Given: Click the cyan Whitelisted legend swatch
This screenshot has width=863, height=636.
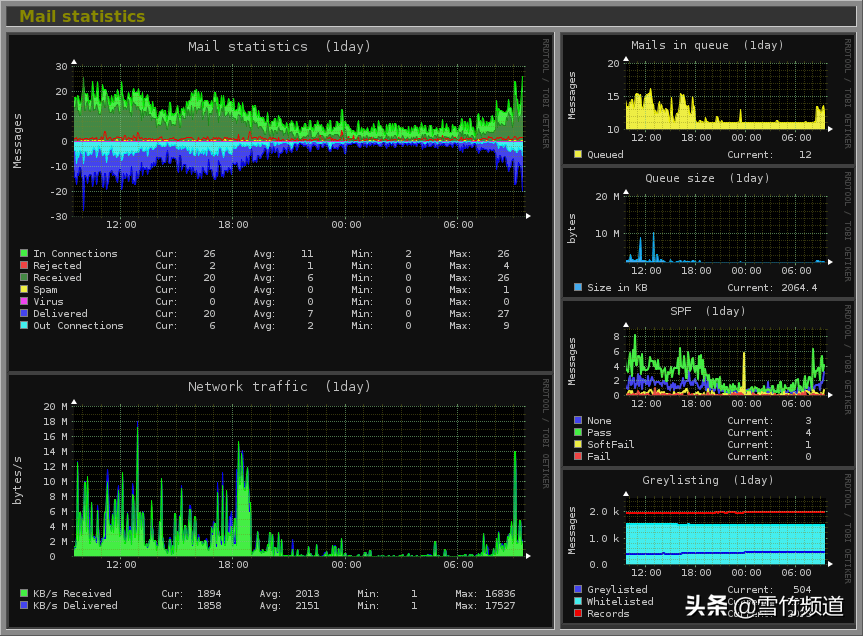Looking at the screenshot, I should [577, 602].
